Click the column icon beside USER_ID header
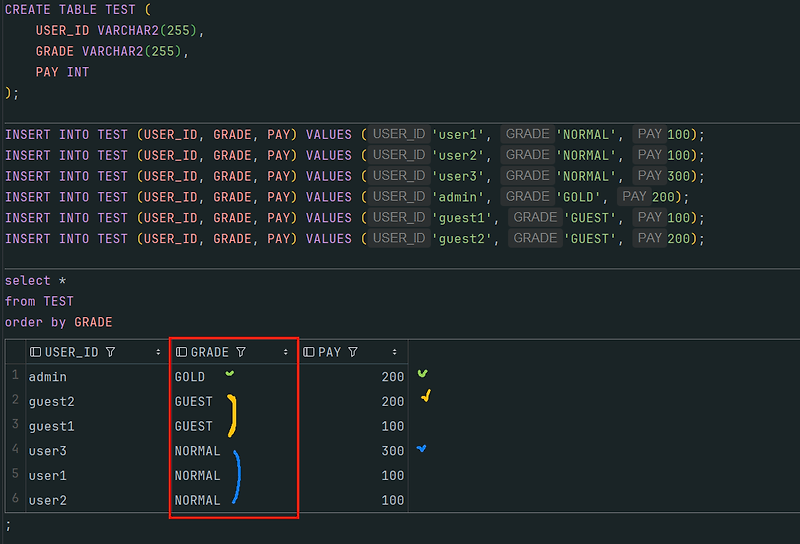 tap(35, 352)
